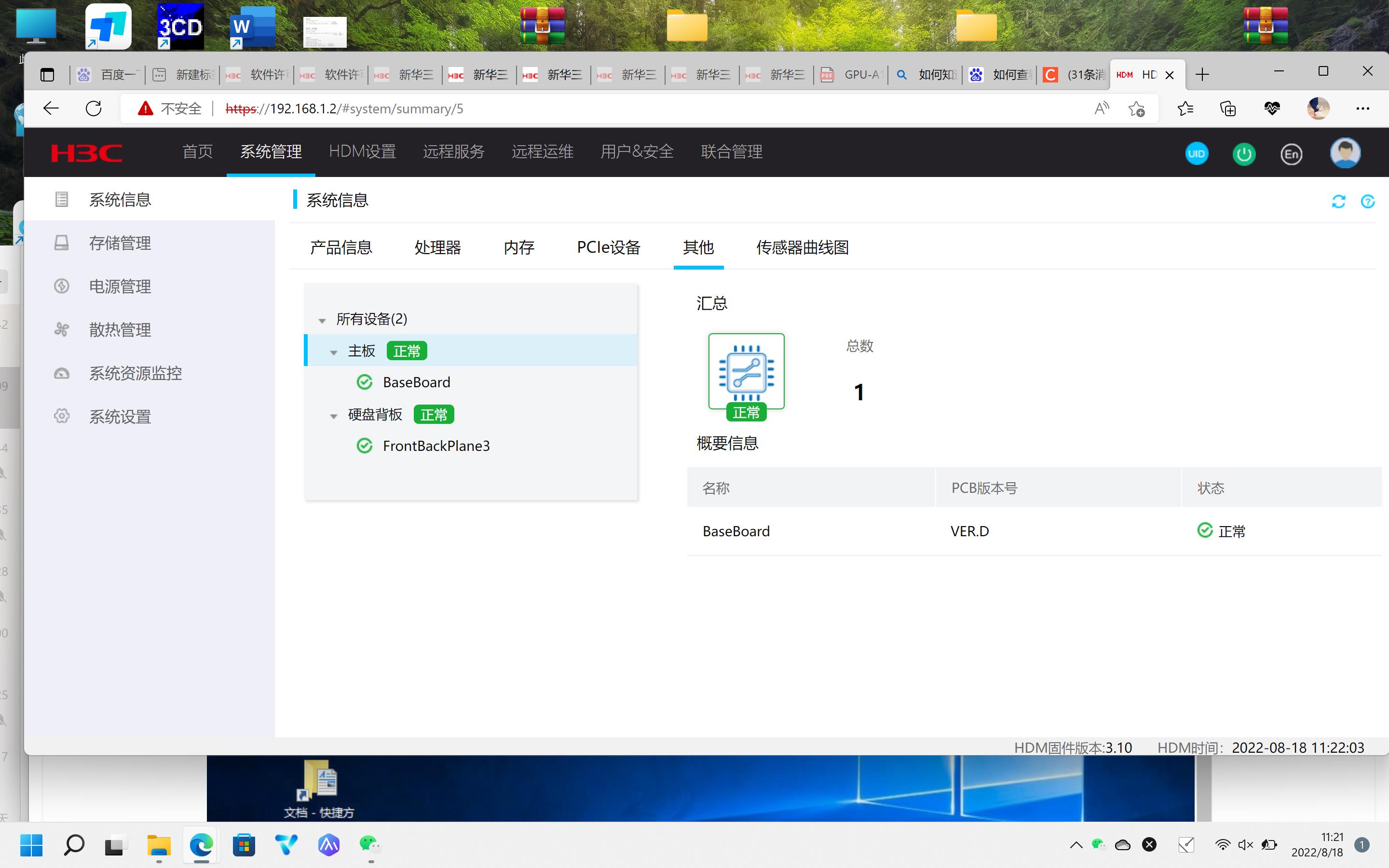Click the green power status icon
This screenshot has width=1389, height=868.
1244,153
